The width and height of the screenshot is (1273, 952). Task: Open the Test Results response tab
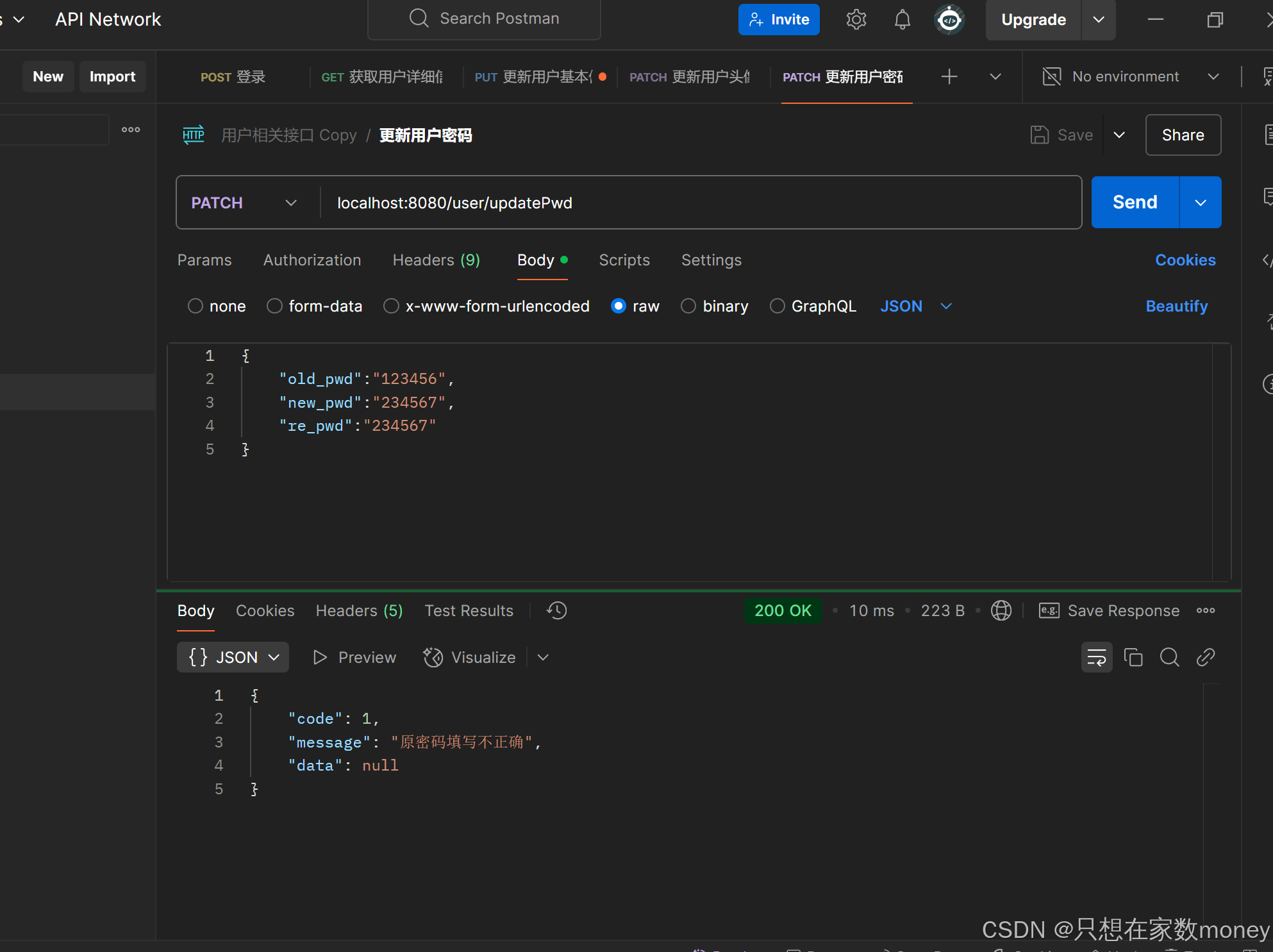(469, 610)
